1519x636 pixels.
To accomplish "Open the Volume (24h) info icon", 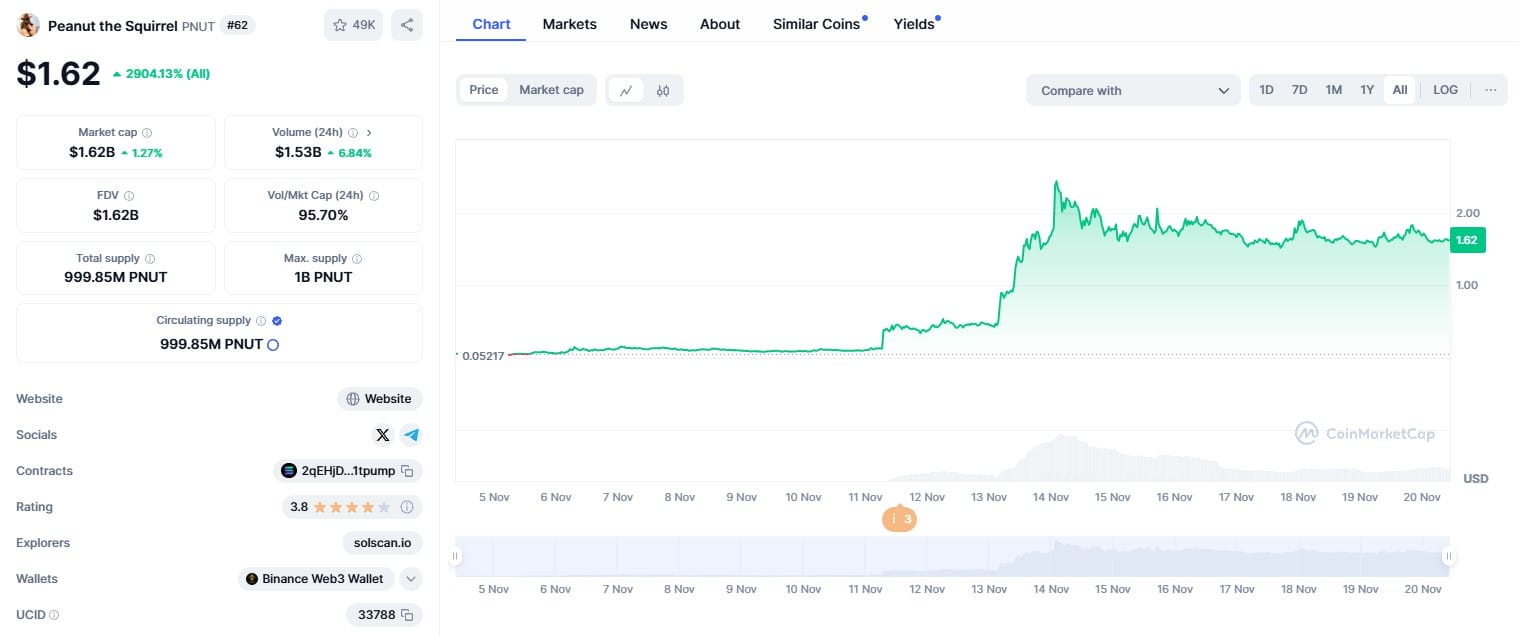I will [x=353, y=132].
